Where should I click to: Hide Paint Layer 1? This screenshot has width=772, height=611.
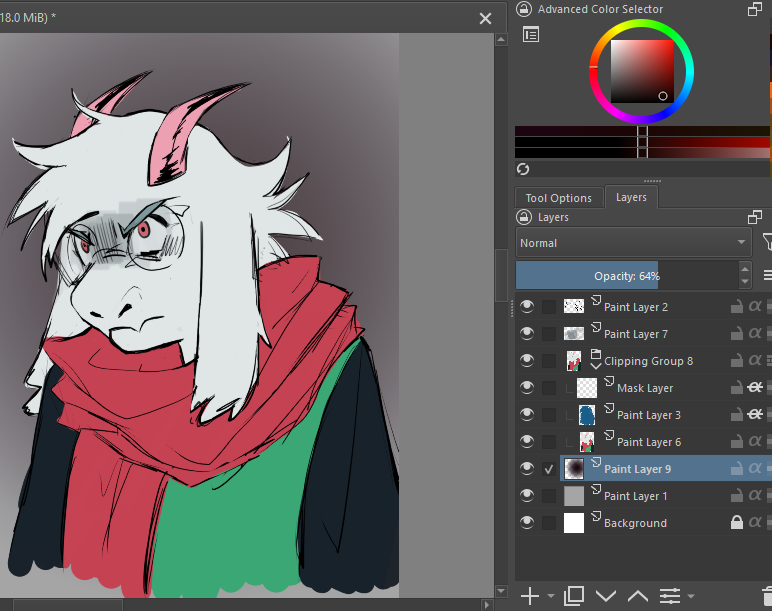pyautogui.click(x=527, y=495)
